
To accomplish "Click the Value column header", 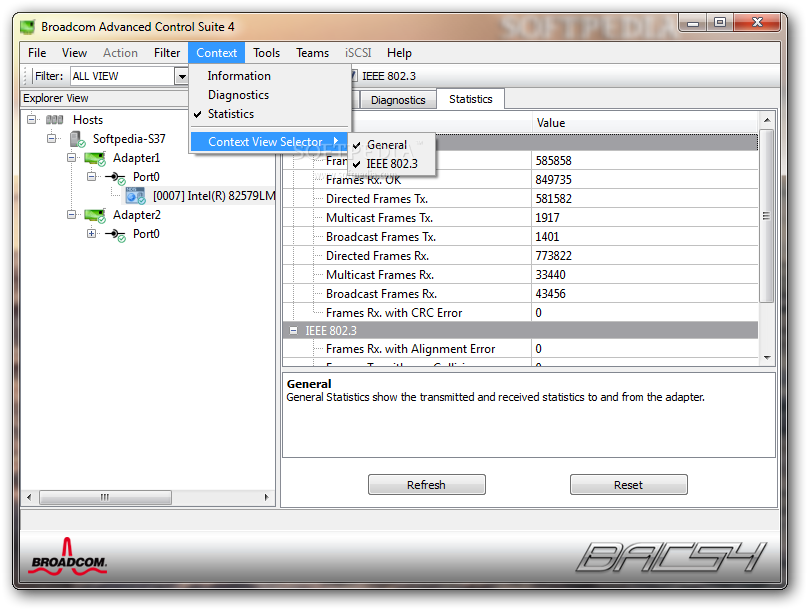I will click(x=645, y=123).
